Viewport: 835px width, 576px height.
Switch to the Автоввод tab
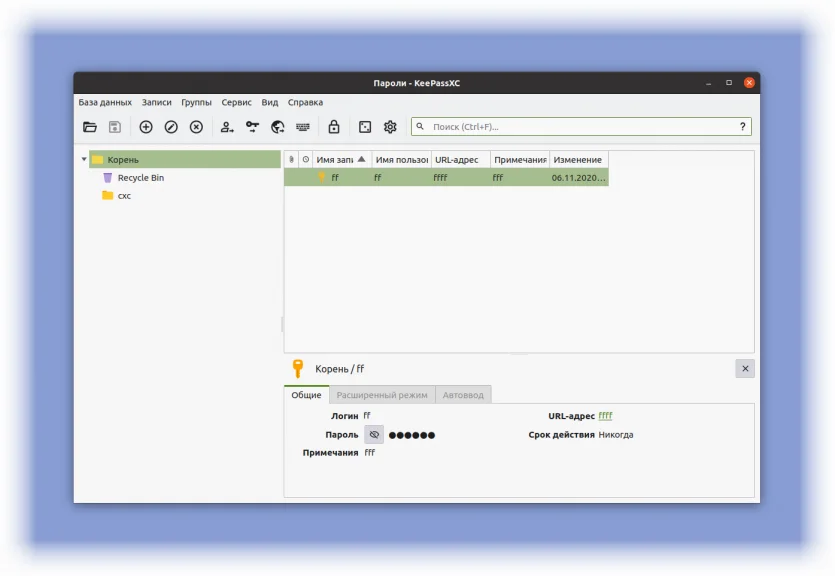(463, 395)
